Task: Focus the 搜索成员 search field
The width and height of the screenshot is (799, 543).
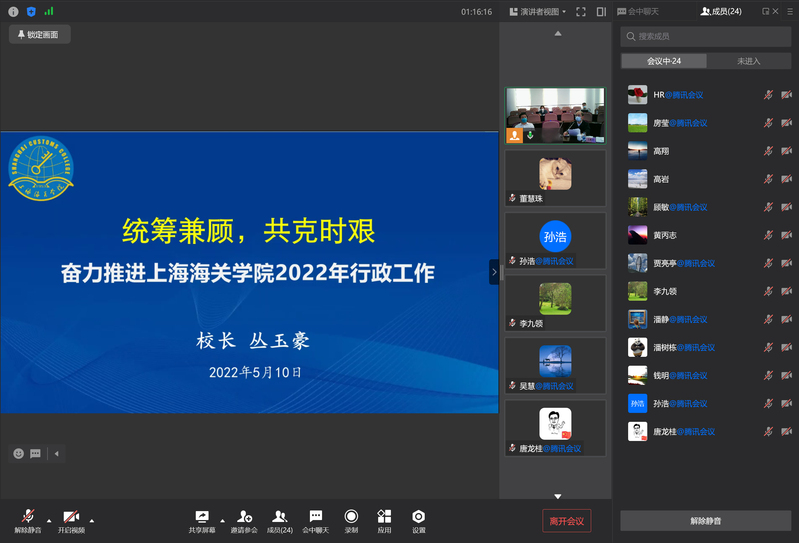Action: [x=706, y=37]
